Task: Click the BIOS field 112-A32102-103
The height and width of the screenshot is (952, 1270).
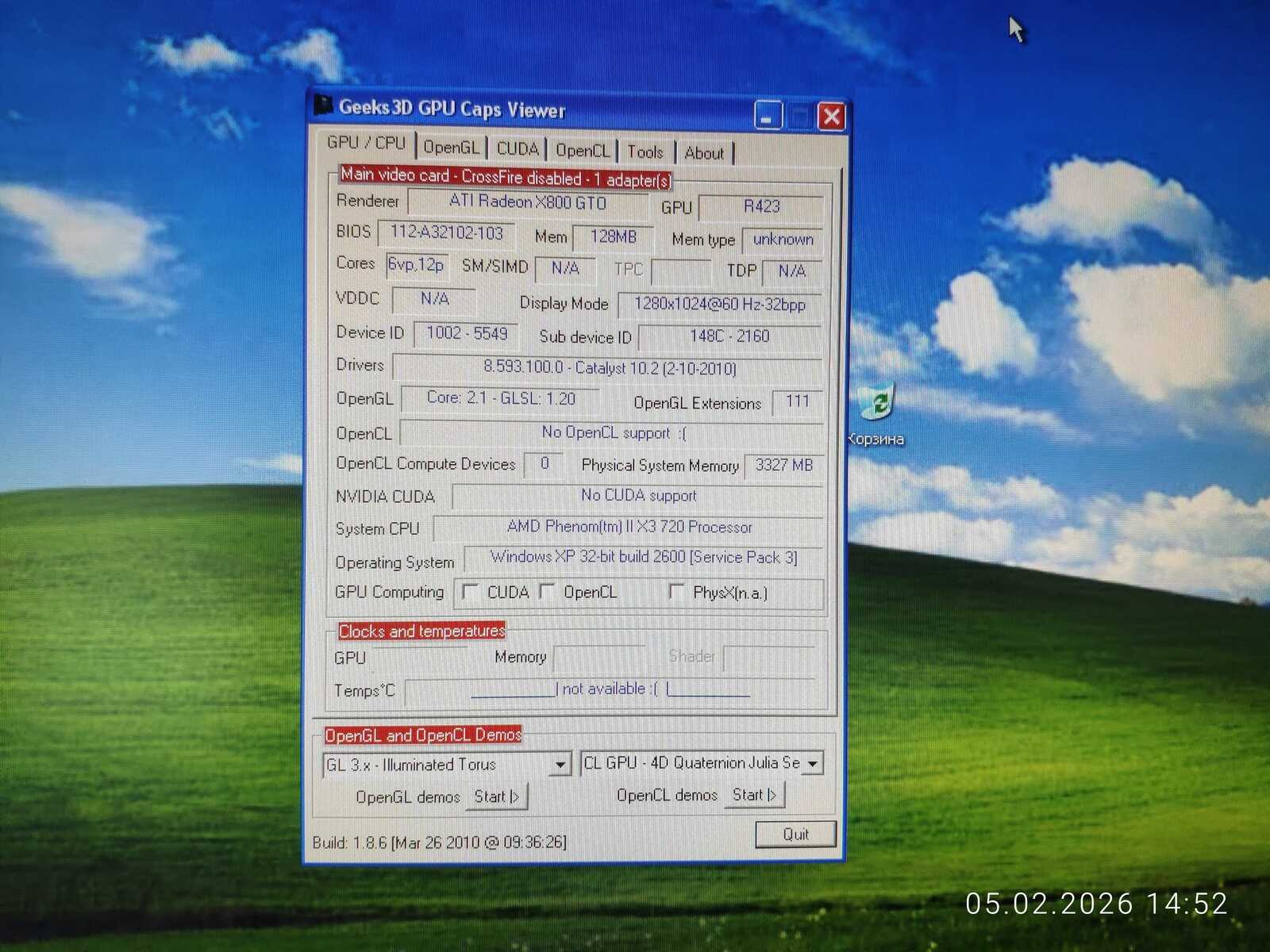Action: 447,233
